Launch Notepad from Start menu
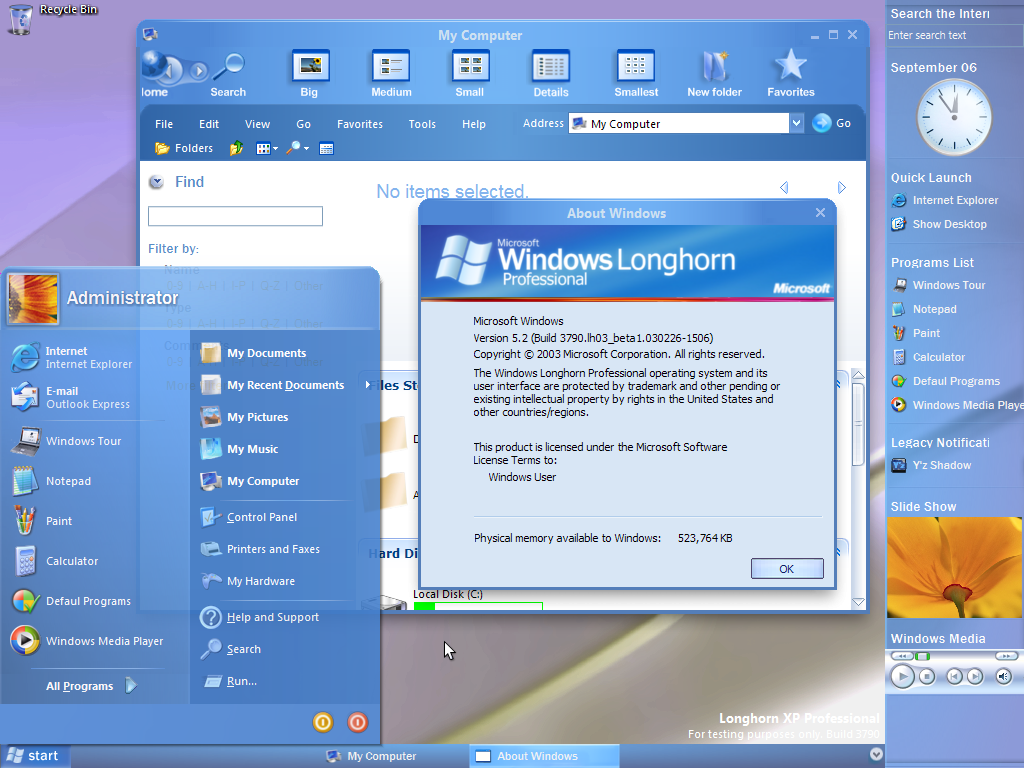The height and width of the screenshot is (768, 1024). coord(52,481)
